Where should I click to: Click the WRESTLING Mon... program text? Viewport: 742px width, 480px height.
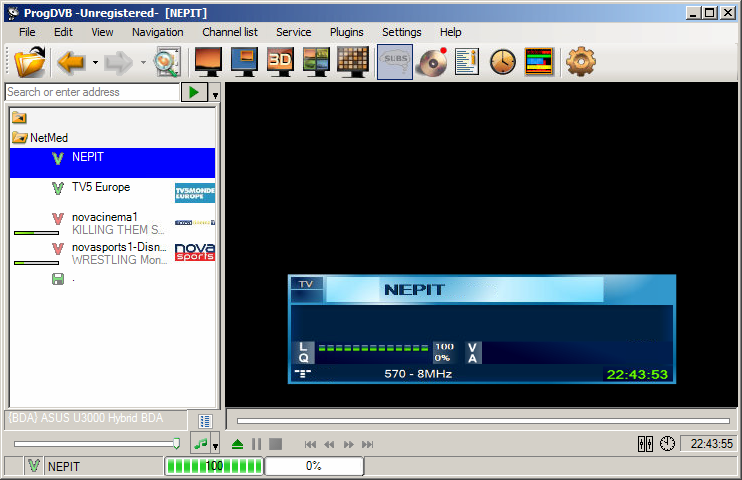(119, 259)
